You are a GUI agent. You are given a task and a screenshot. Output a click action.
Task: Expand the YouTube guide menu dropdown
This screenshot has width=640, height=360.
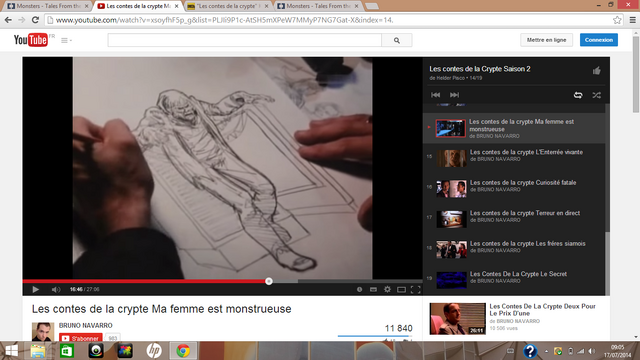(67, 40)
